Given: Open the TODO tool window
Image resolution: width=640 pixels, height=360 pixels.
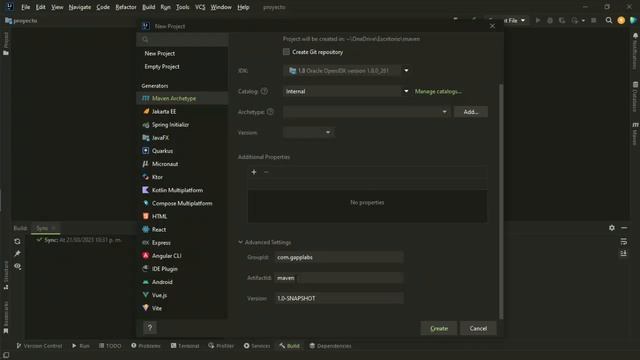Looking at the screenshot, I should click(110, 346).
